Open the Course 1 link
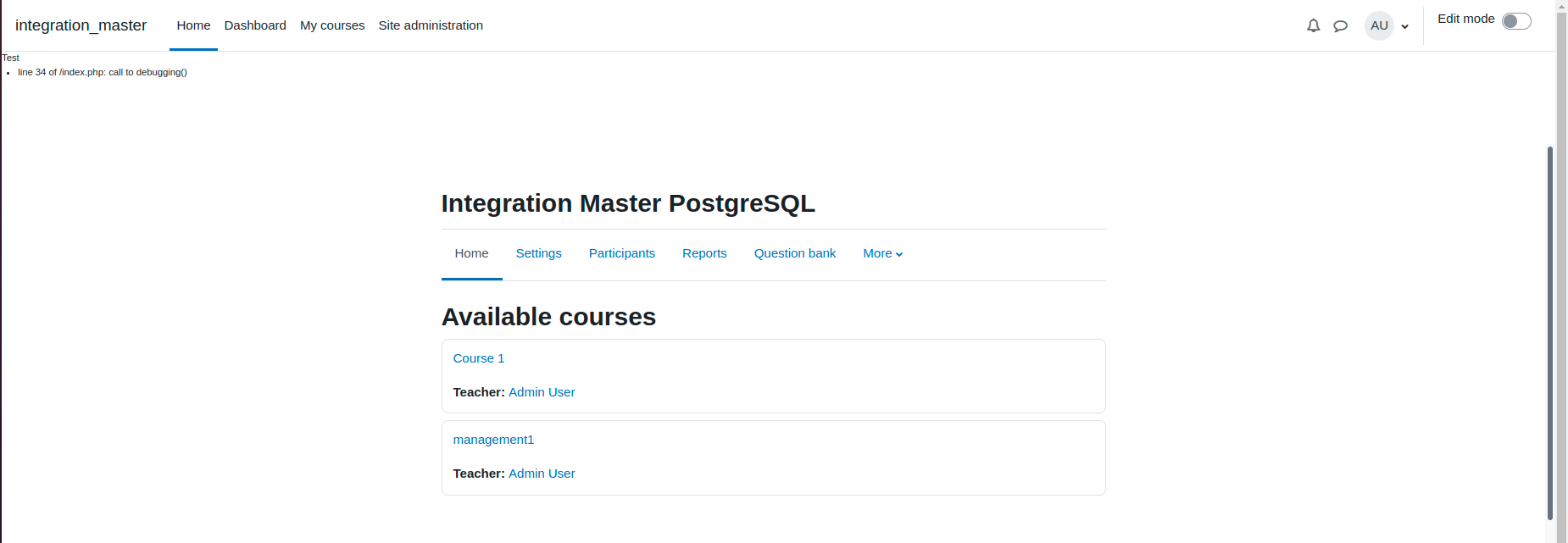1568x543 pixels. 478,358
